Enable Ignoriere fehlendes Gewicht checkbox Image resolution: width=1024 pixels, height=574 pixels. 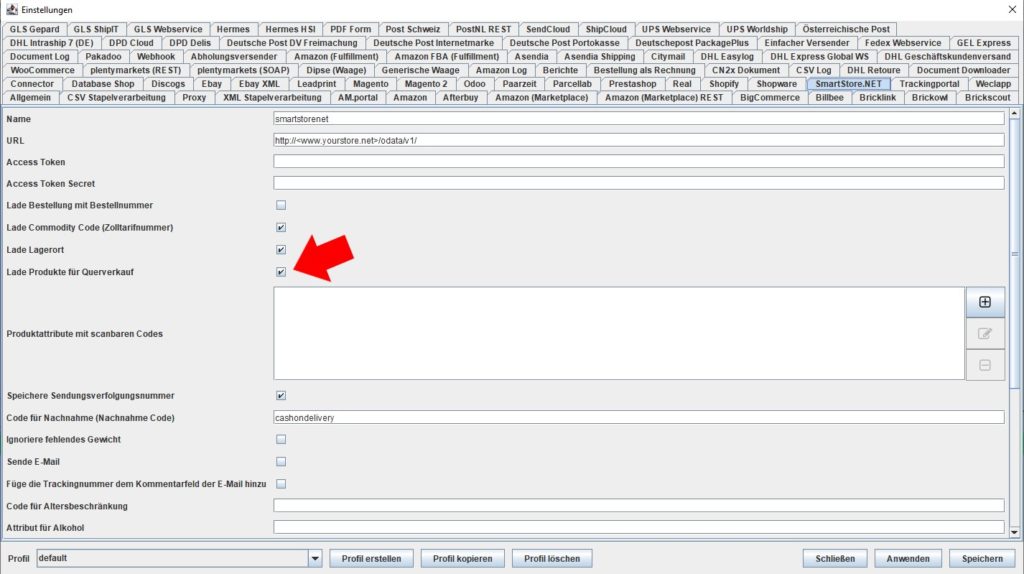(281, 439)
